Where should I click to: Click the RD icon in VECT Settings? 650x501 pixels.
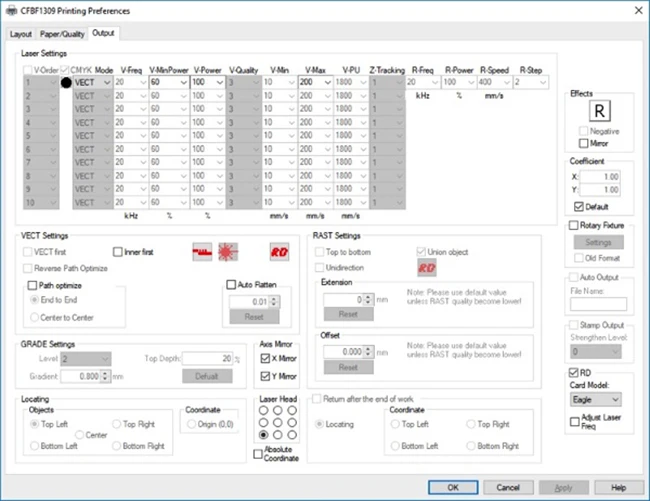point(279,252)
